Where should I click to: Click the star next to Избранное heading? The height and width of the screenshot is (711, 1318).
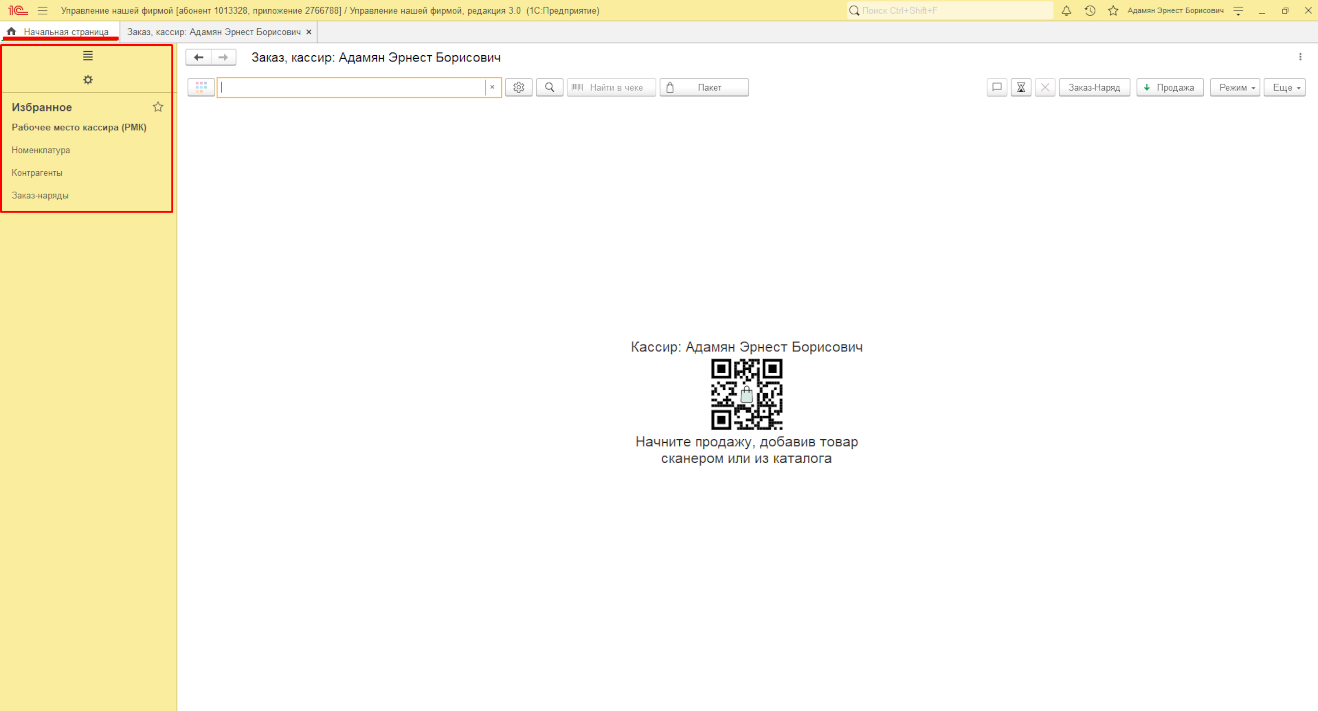158,107
